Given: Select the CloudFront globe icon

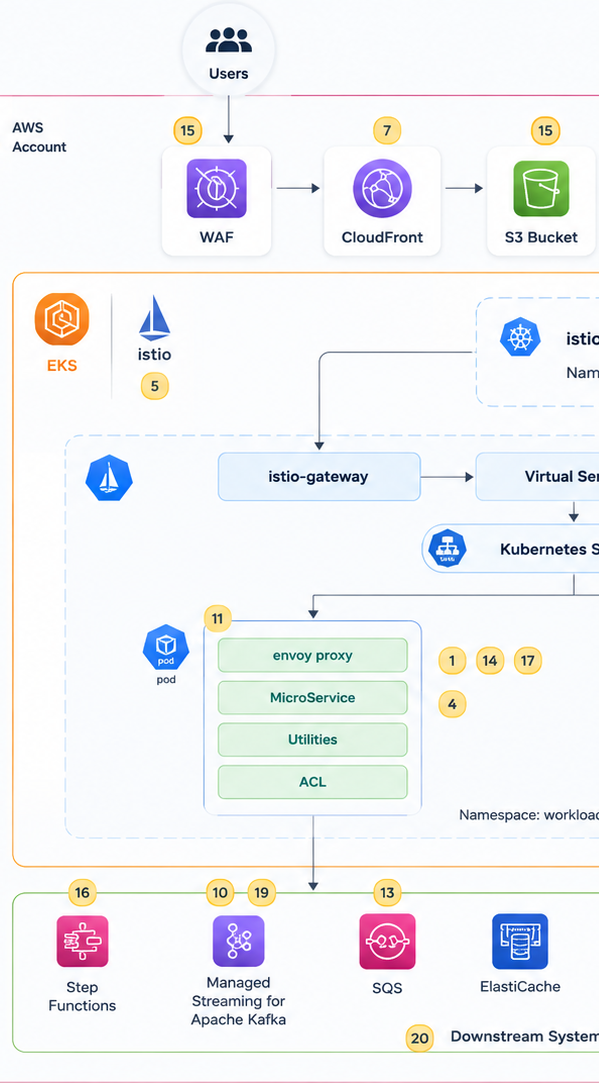Looking at the screenshot, I should pos(382,189).
